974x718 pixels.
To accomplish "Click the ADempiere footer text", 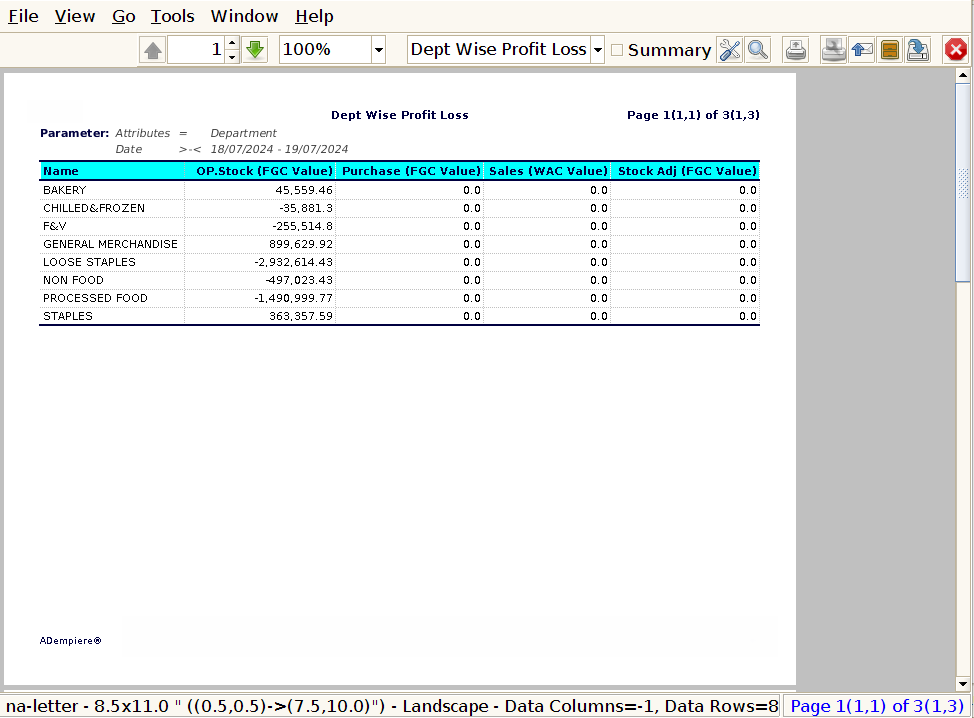I will 70,640.
